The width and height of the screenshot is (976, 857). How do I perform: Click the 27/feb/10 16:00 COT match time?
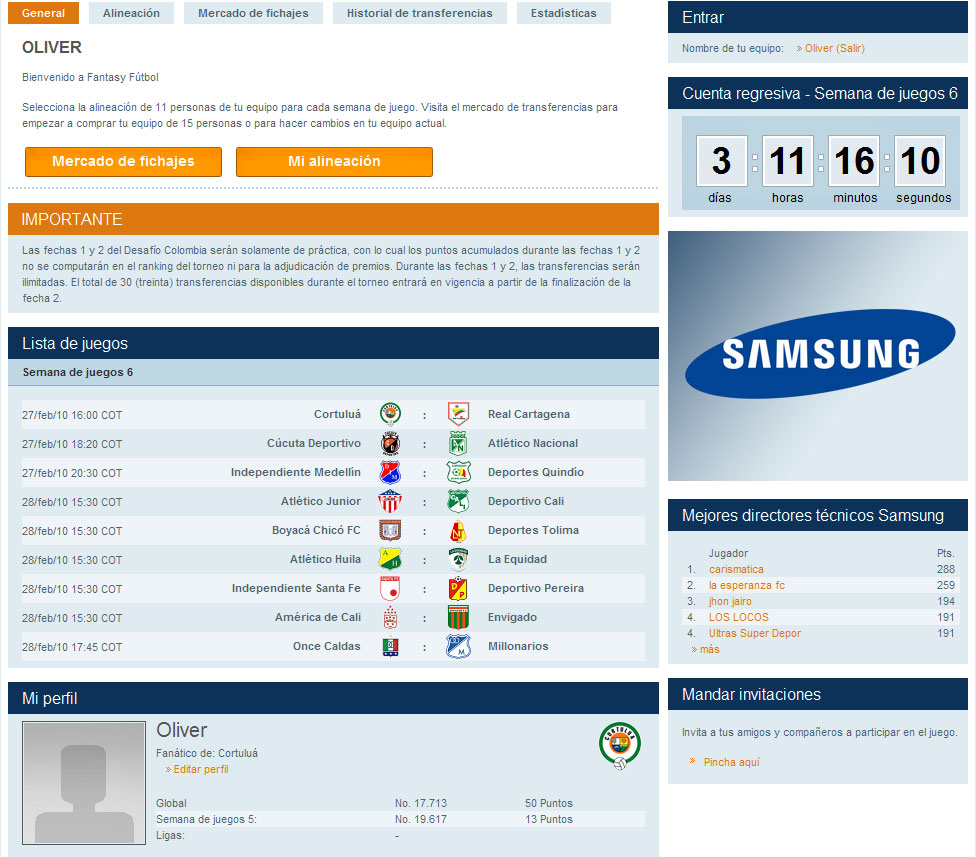pyautogui.click(x=72, y=415)
